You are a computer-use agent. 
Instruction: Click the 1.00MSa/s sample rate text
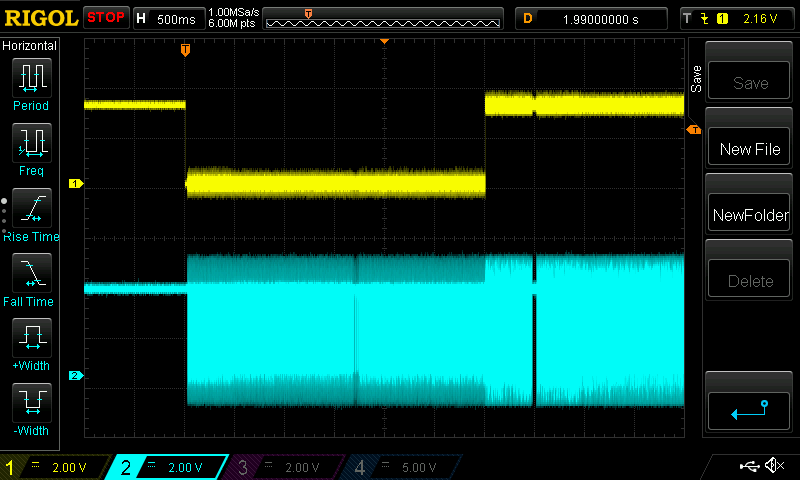tap(234, 12)
